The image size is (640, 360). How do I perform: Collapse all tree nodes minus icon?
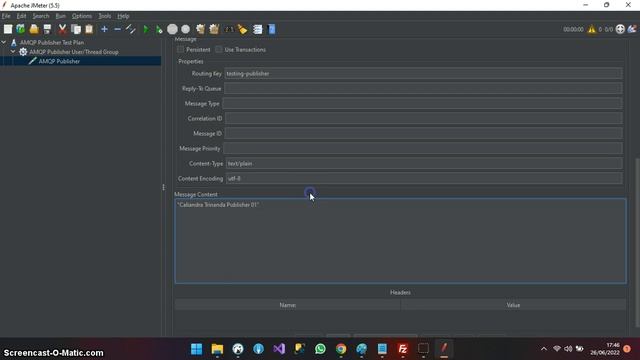coord(118,29)
